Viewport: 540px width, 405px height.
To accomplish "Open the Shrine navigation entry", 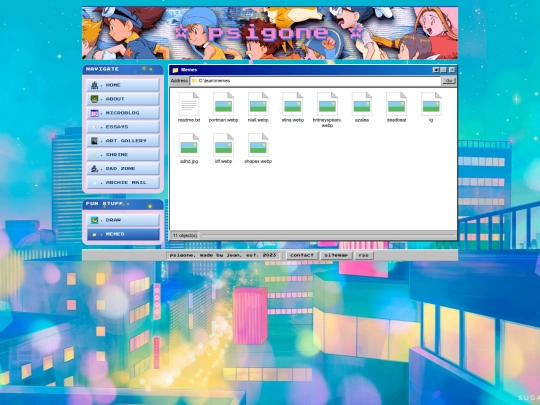I will 123,155.
